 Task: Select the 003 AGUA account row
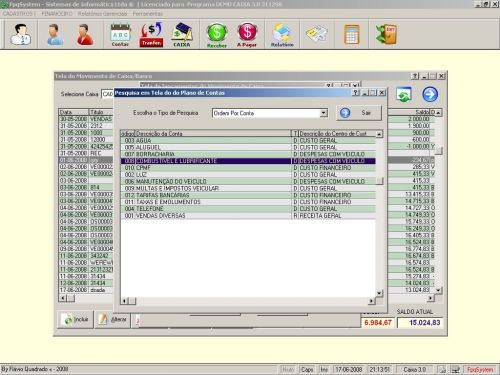pos(248,140)
